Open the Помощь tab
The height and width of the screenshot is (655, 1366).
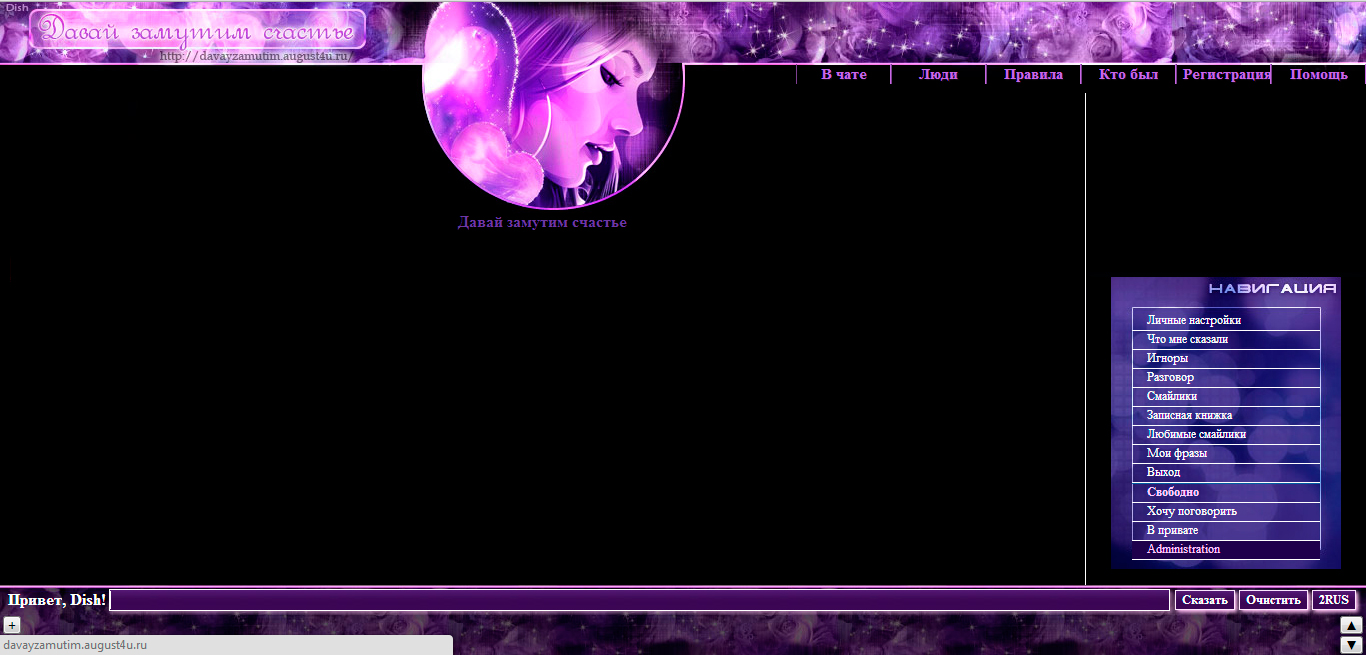coord(1318,75)
